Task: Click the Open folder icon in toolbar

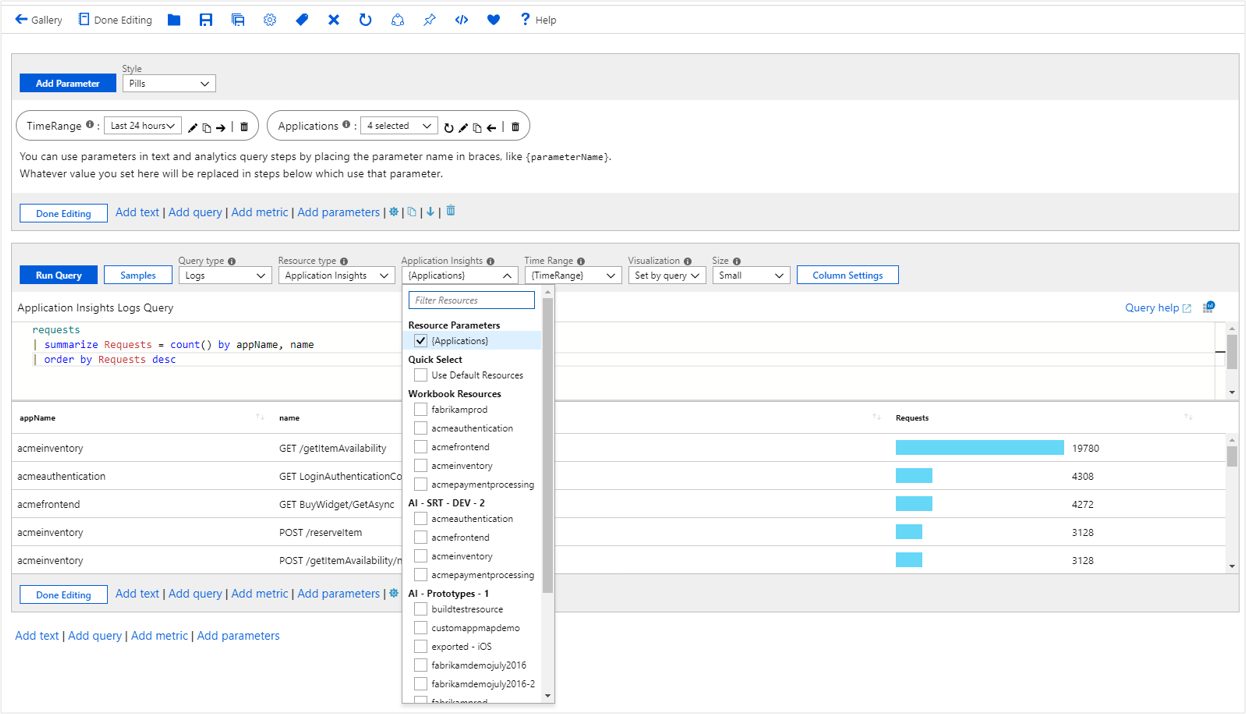Action: pos(174,20)
